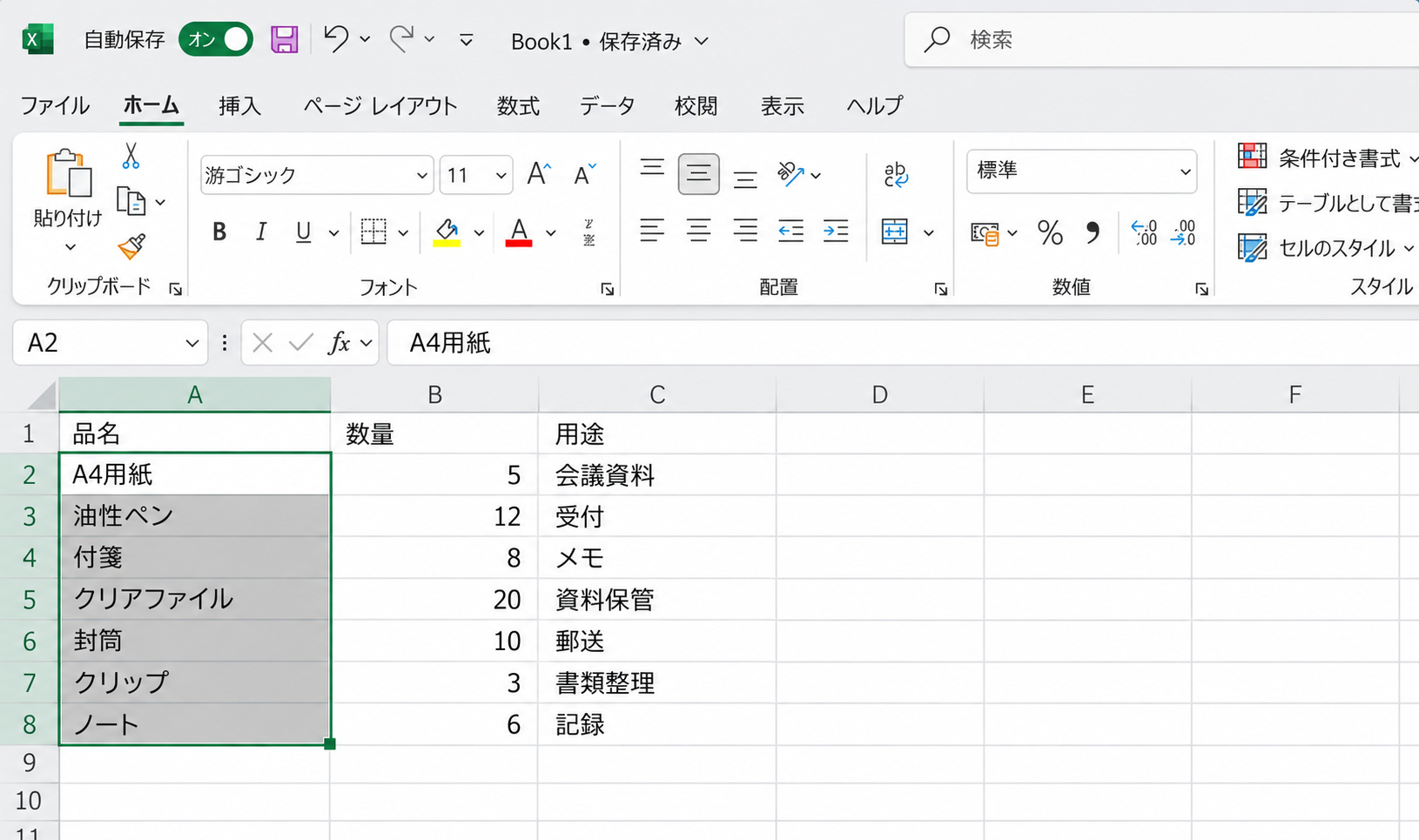Viewport: 1419px width, 840px height.
Task: Select the ホーム ribbon tab
Action: coord(151,106)
